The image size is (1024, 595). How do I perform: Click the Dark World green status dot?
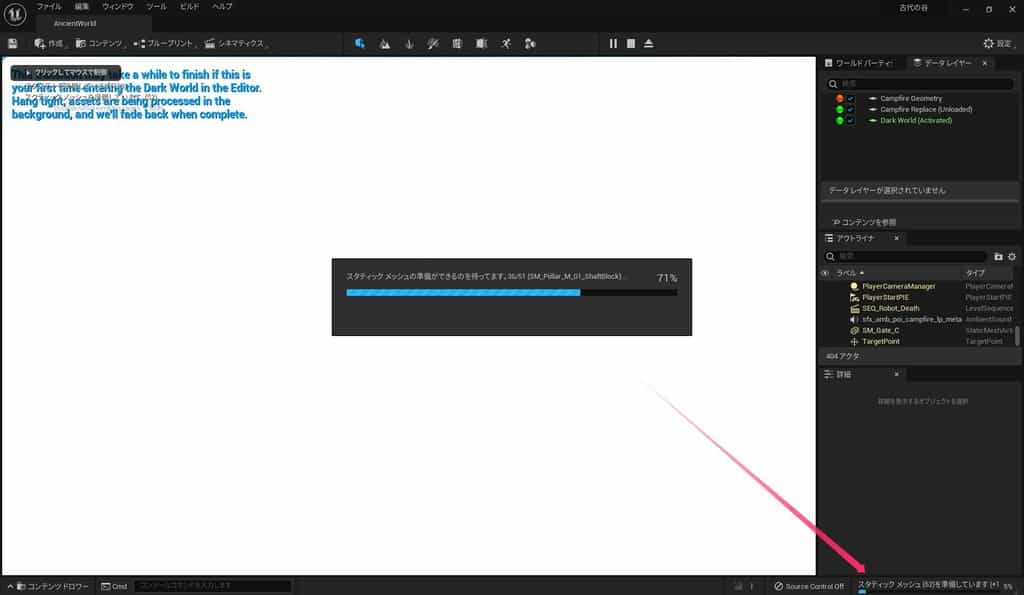[840, 120]
